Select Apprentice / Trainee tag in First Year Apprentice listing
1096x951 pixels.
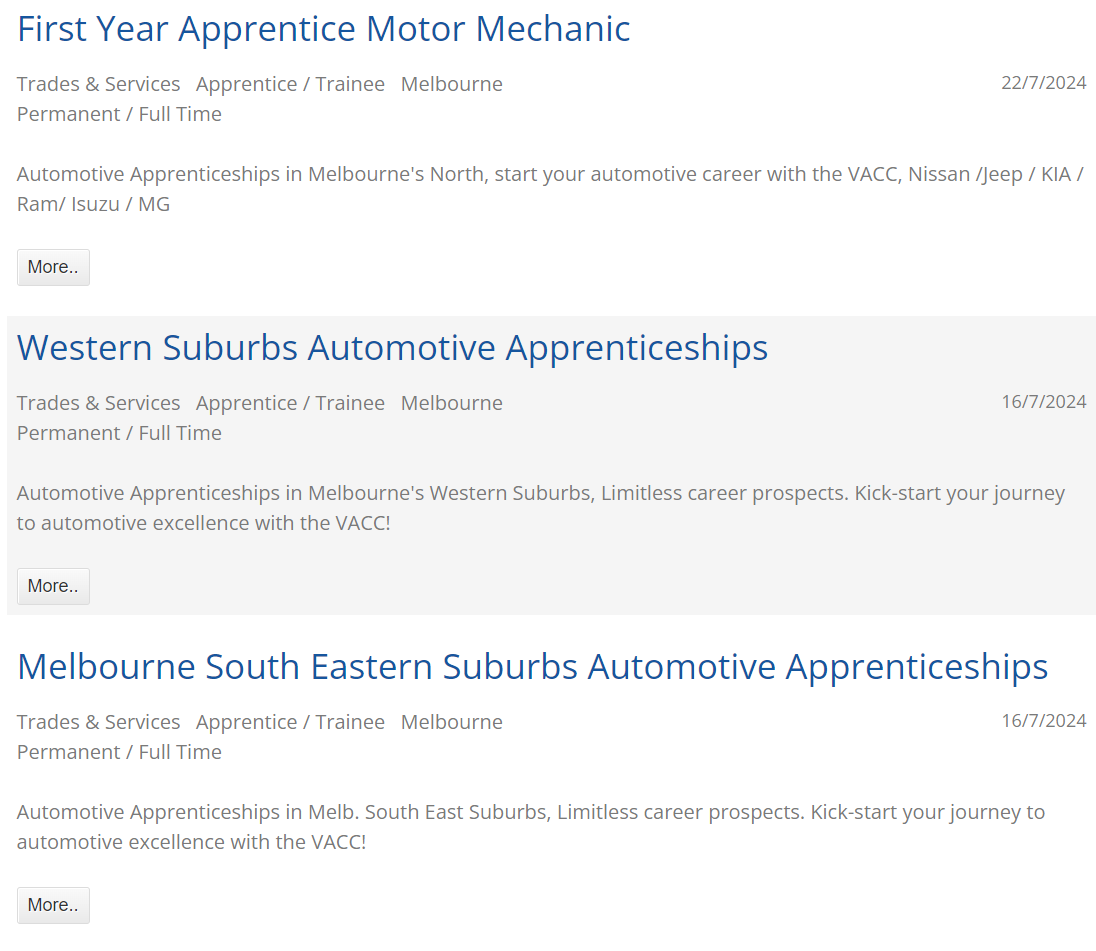click(290, 84)
